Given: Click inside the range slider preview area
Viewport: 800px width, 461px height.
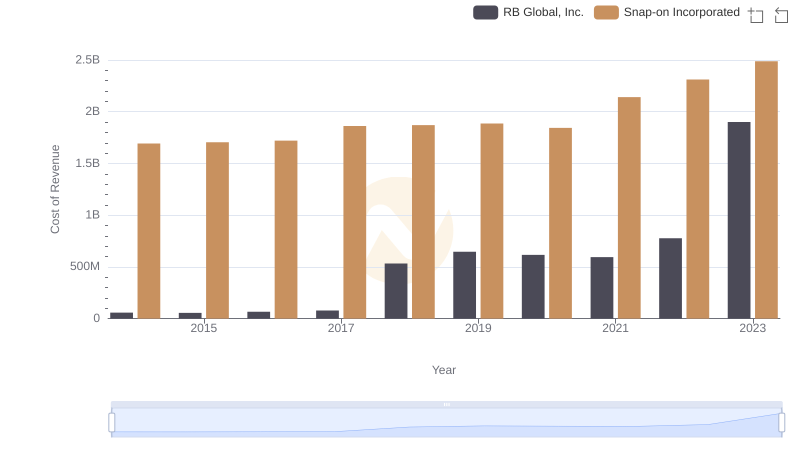Looking at the screenshot, I should 446,422.
